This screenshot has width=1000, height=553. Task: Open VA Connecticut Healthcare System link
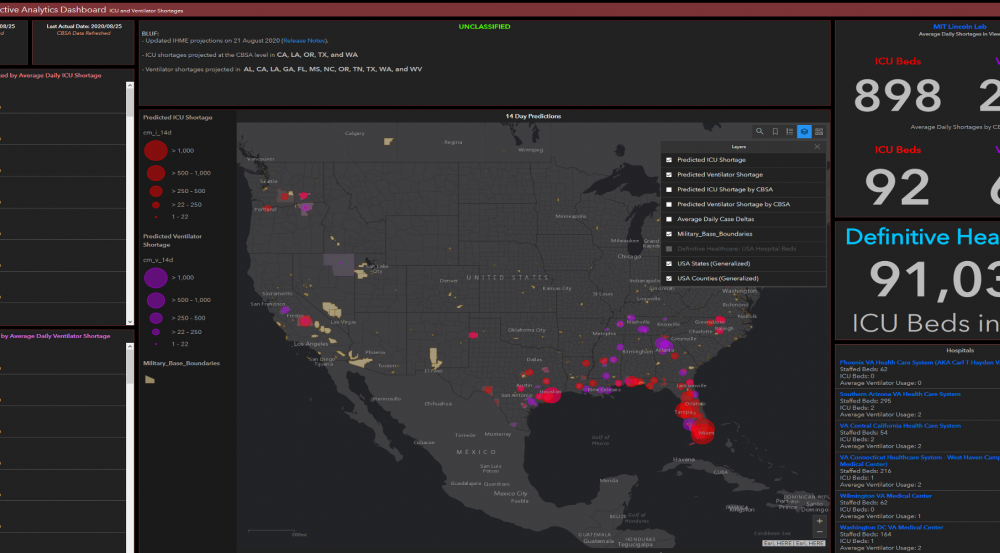click(919, 461)
